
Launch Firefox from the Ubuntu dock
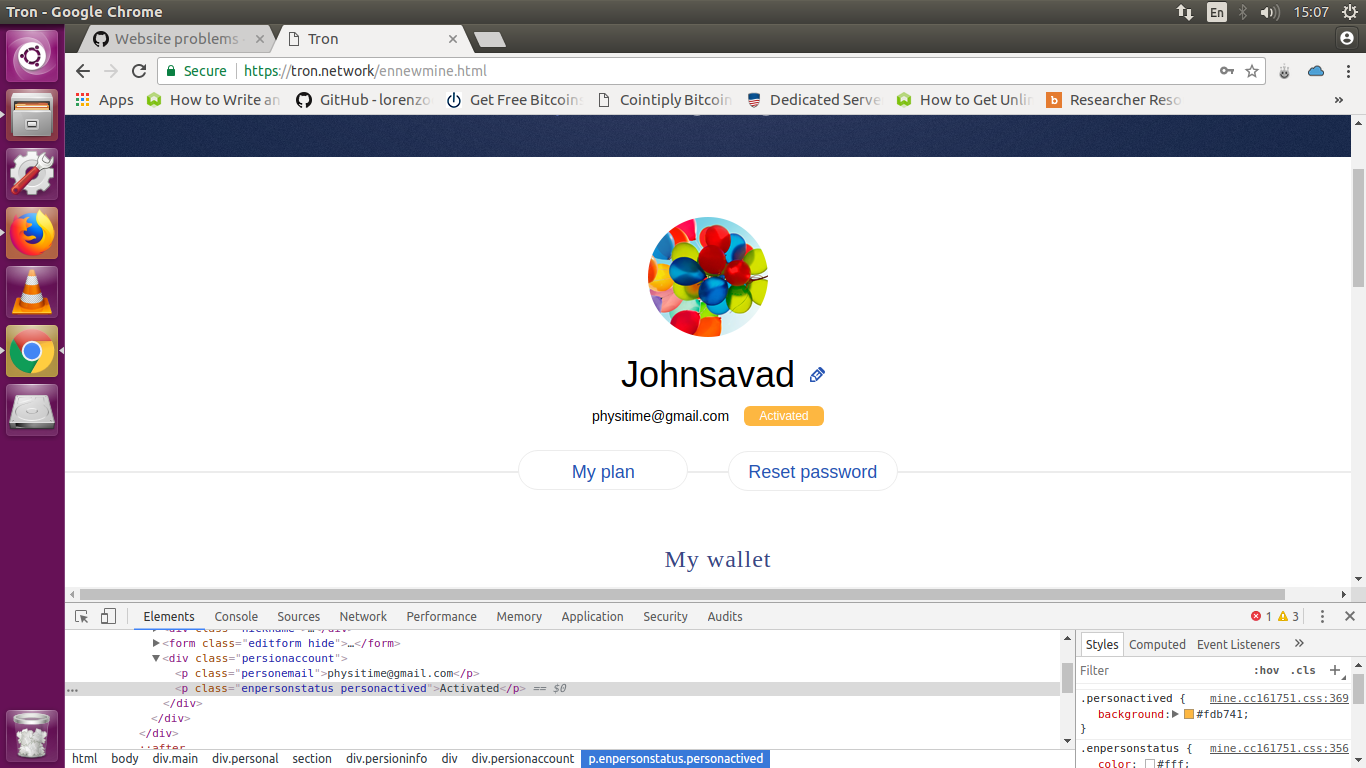pyautogui.click(x=32, y=232)
